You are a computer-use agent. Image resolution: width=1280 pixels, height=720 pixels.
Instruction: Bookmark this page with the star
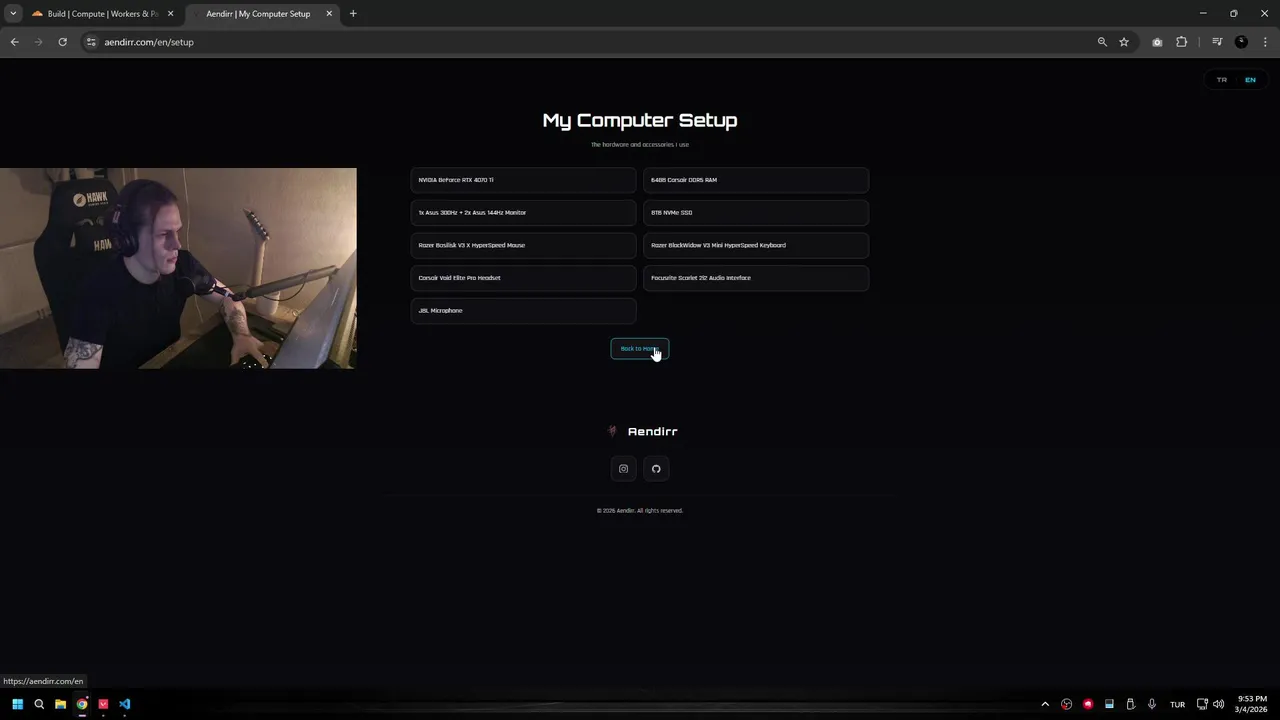[1124, 42]
